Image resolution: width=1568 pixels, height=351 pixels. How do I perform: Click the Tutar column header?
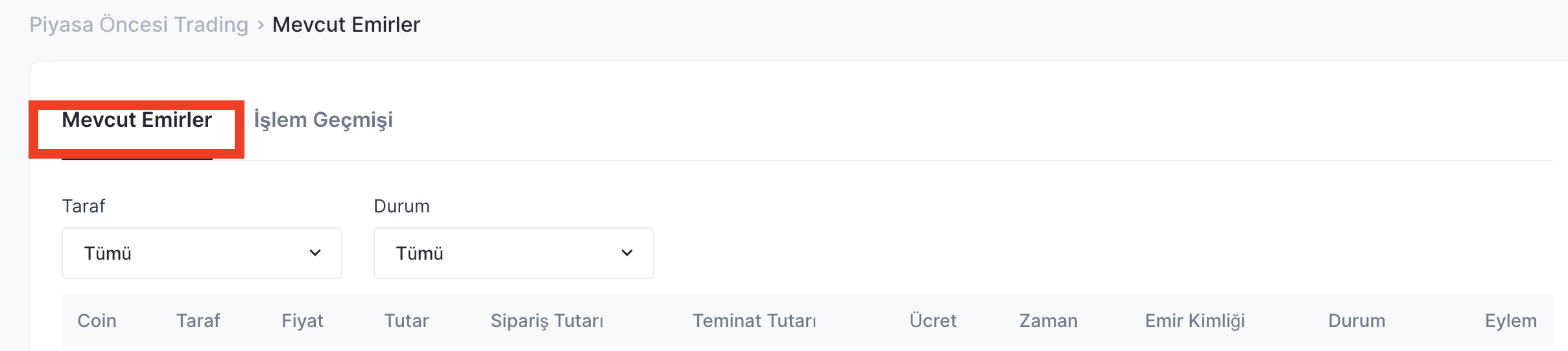coord(407,321)
